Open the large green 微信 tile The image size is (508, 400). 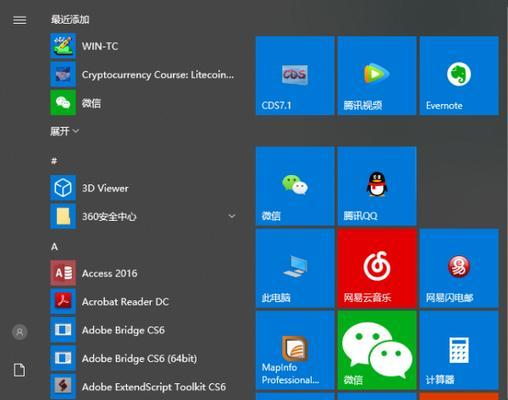[377, 350]
